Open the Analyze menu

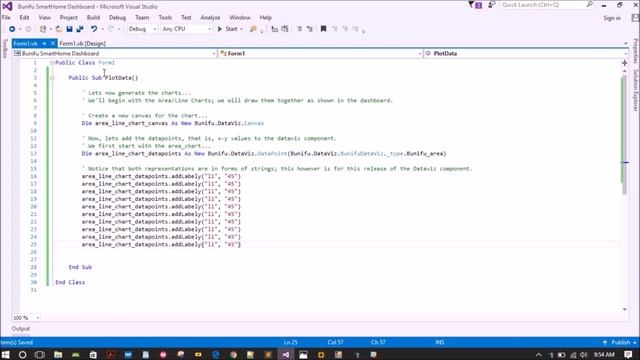[210, 18]
